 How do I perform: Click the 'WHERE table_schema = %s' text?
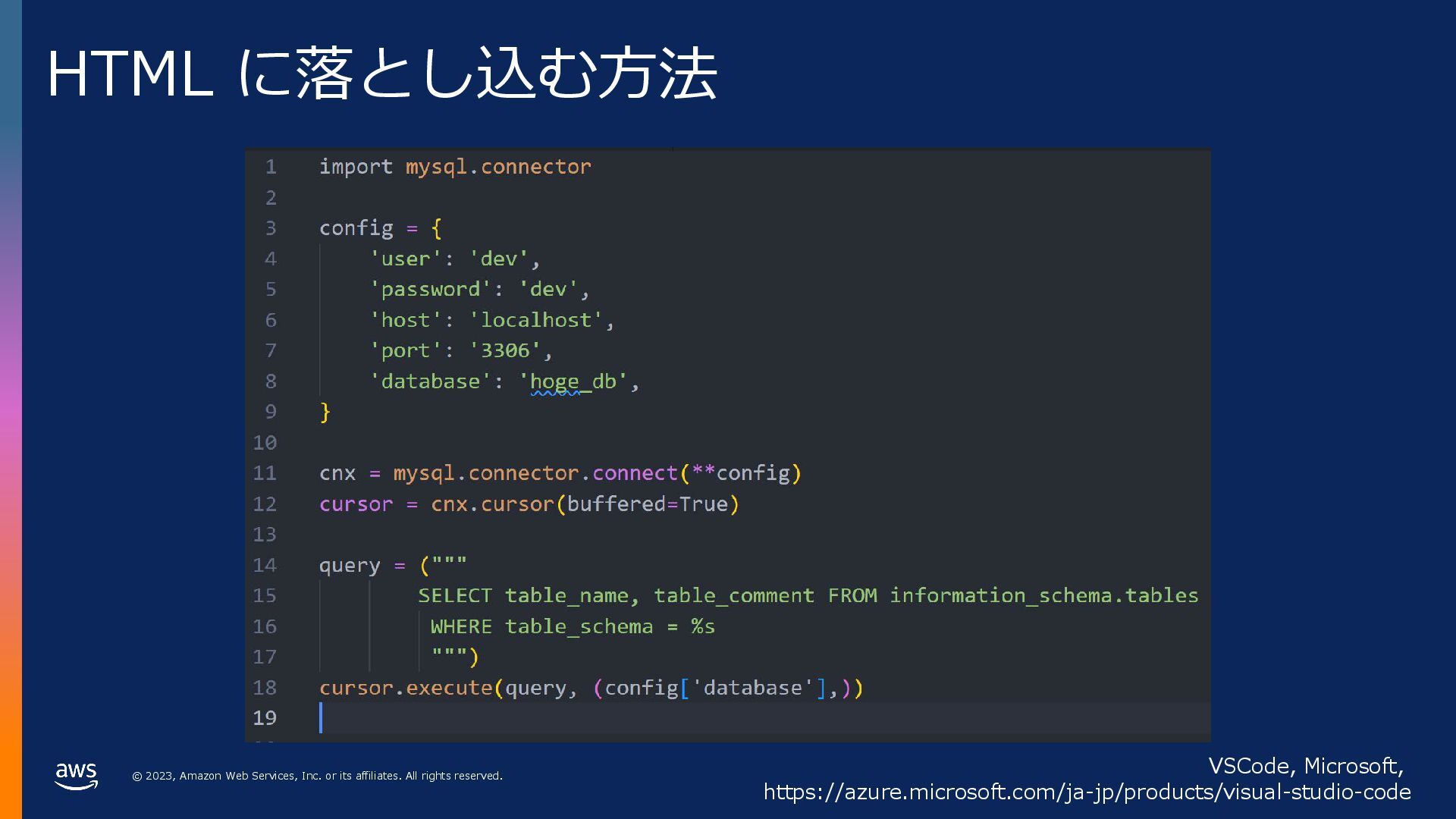tap(573, 626)
